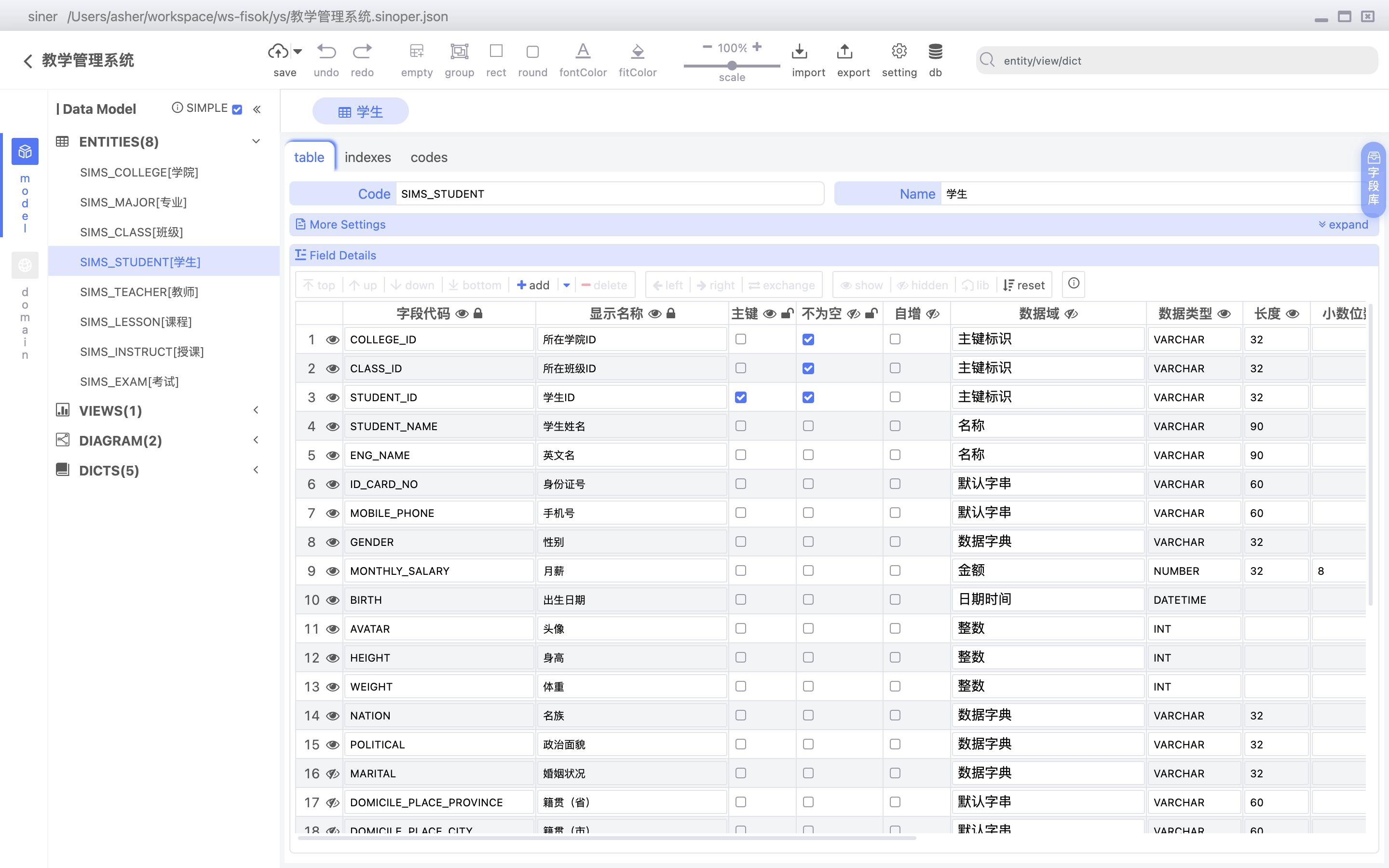Collapse the Data Model side panel
This screenshot has height=868, width=1389.
pos(257,109)
